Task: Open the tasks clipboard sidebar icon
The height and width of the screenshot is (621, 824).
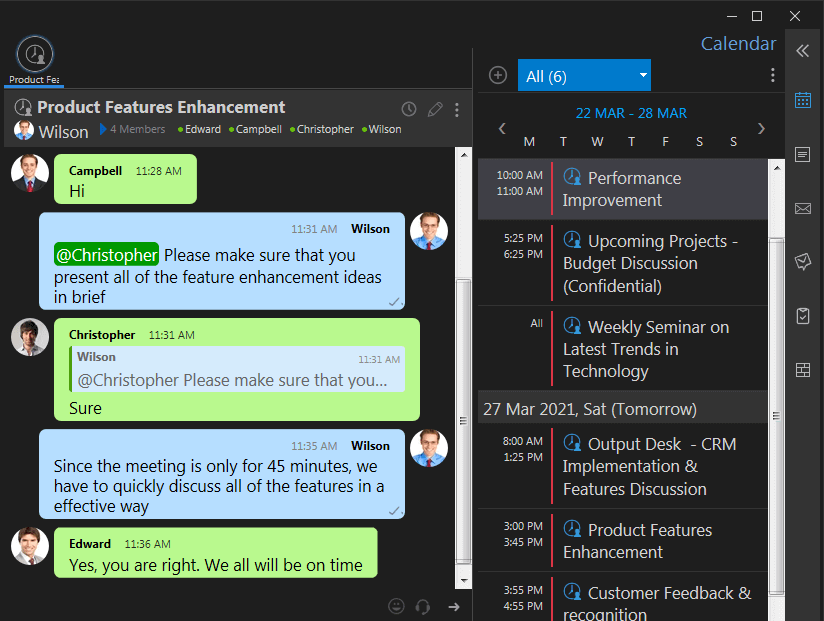Action: (802, 316)
